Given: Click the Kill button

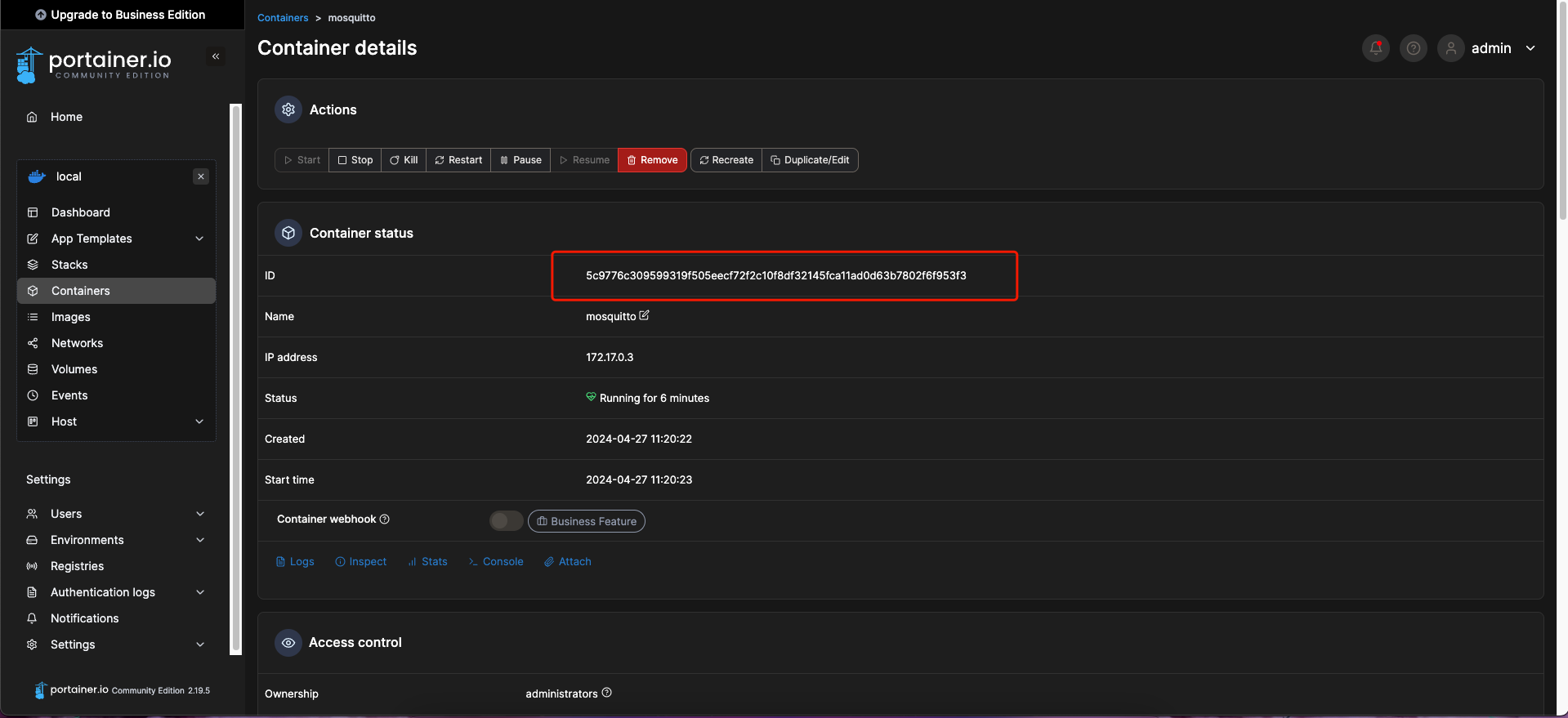Looking at the screenshot, I should coord(404,160).
